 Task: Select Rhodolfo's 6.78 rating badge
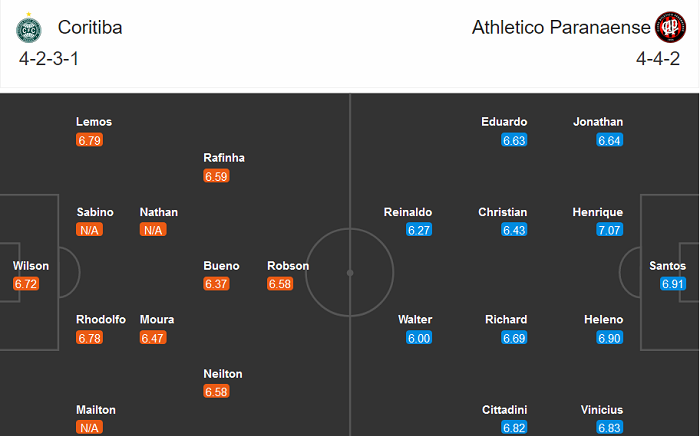pos(89,339)
